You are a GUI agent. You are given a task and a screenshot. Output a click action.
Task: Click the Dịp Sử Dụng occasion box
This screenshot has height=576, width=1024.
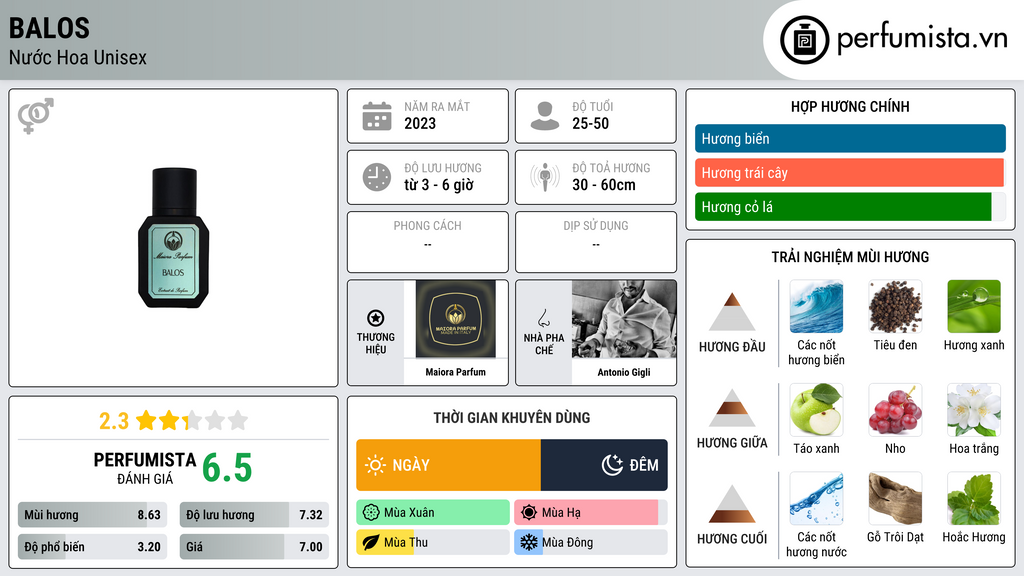pyautogui.click(x=596, y=242)
